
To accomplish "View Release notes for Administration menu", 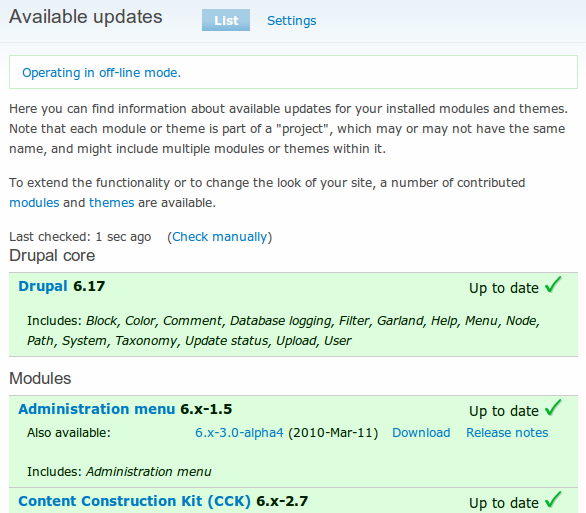I will [x=507, y=433].
